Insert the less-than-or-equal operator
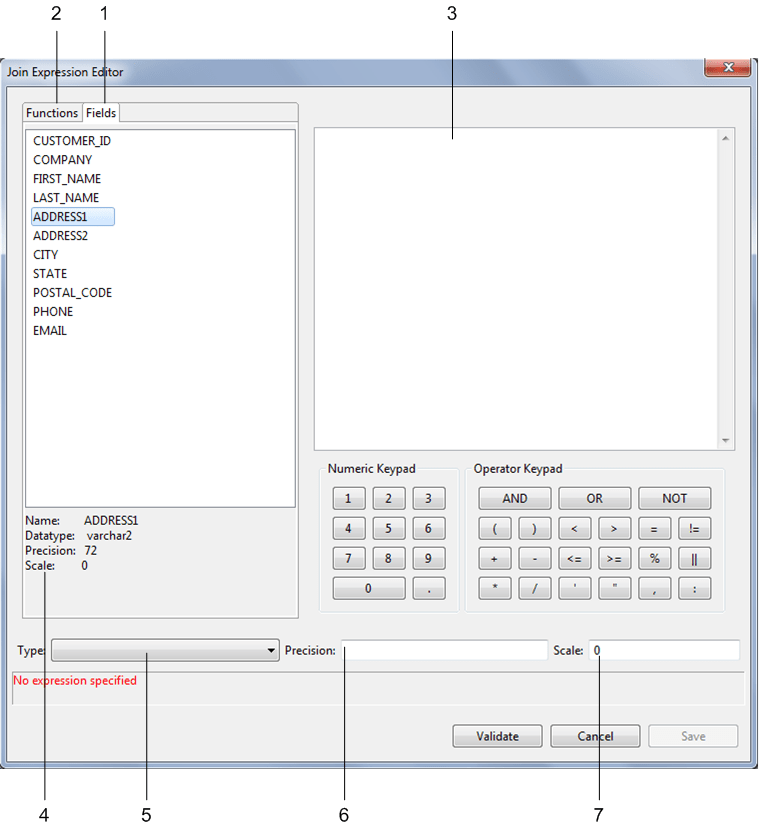Screen dimensions: 759x828 575,559
